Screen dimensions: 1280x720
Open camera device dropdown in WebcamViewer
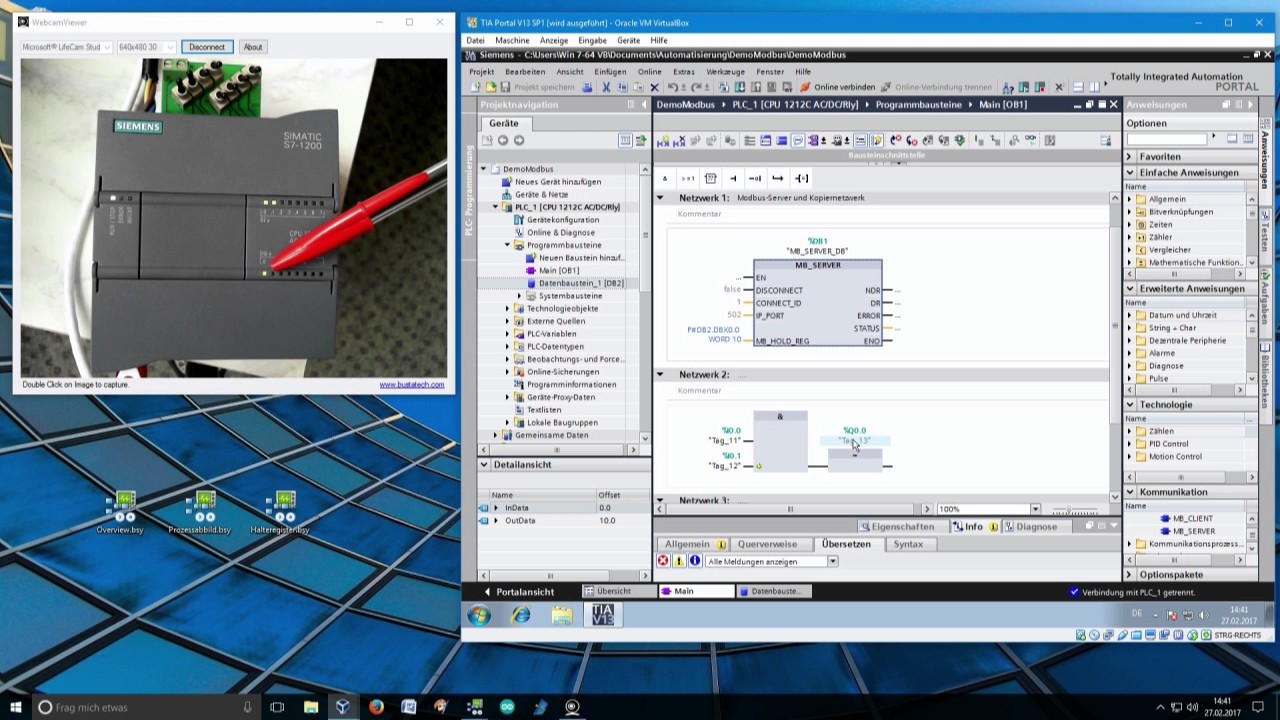coord(107,47)
